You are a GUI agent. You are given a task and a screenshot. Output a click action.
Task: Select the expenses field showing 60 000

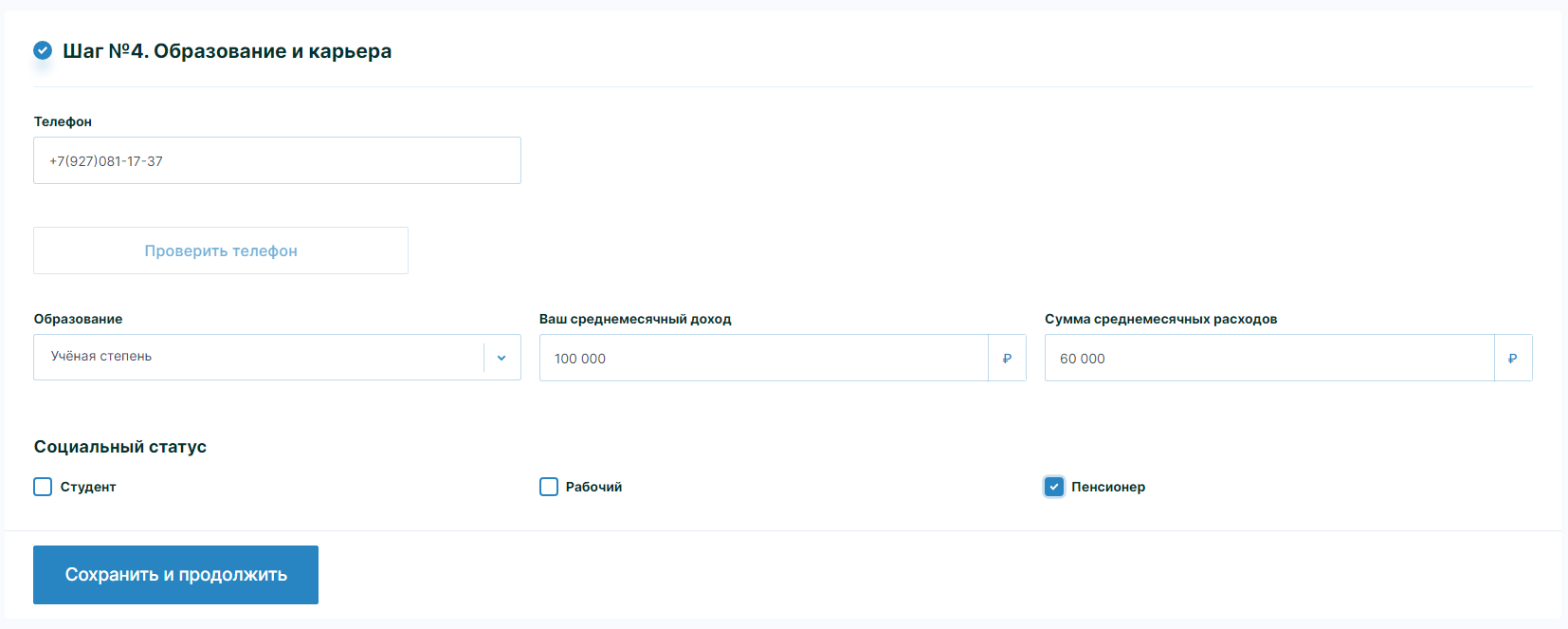pos(1268,359)
